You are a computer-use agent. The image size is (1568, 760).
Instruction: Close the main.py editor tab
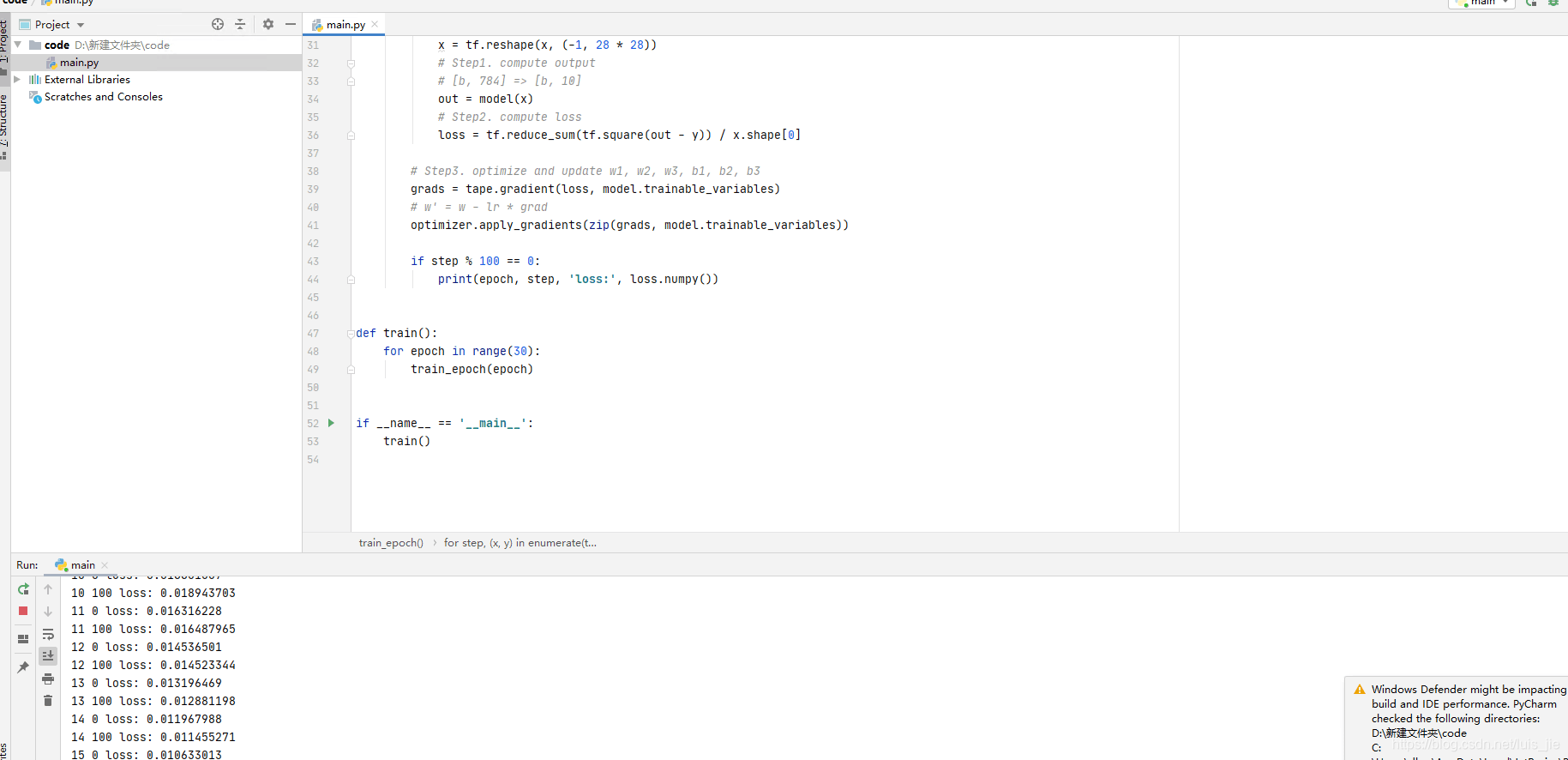375,25
